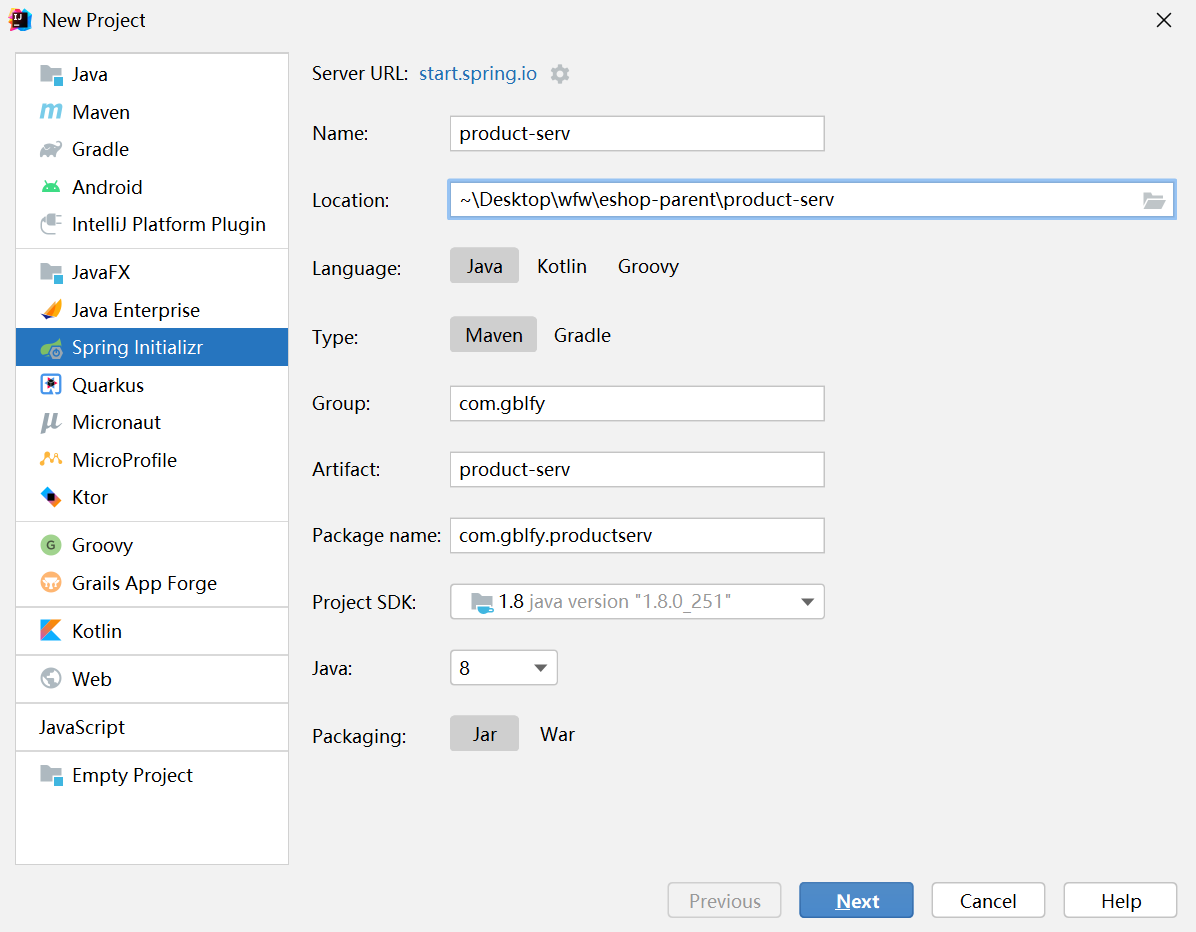Select Groovy as the language

tap(648, 266)
